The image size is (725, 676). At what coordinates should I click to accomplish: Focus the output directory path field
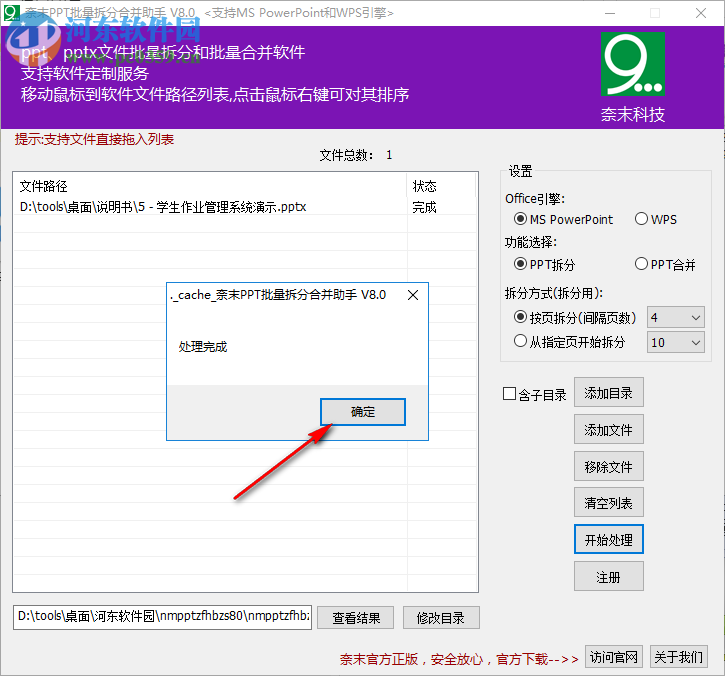click(162, 617)
